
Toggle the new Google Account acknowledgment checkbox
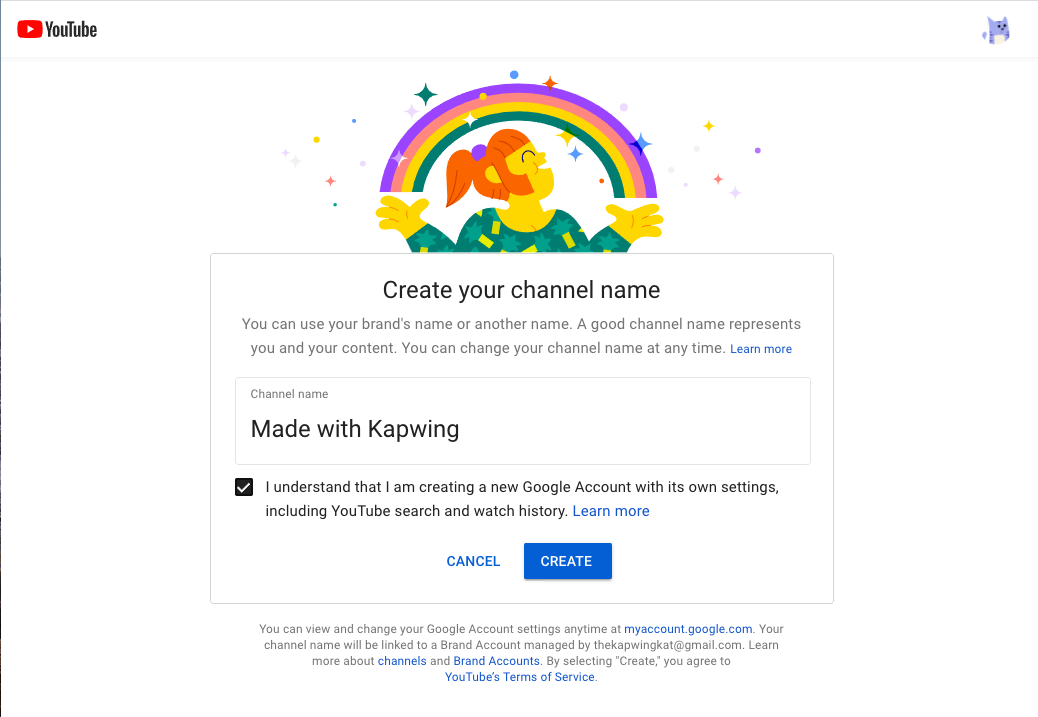pyautogui.click(x=243, y=488)
